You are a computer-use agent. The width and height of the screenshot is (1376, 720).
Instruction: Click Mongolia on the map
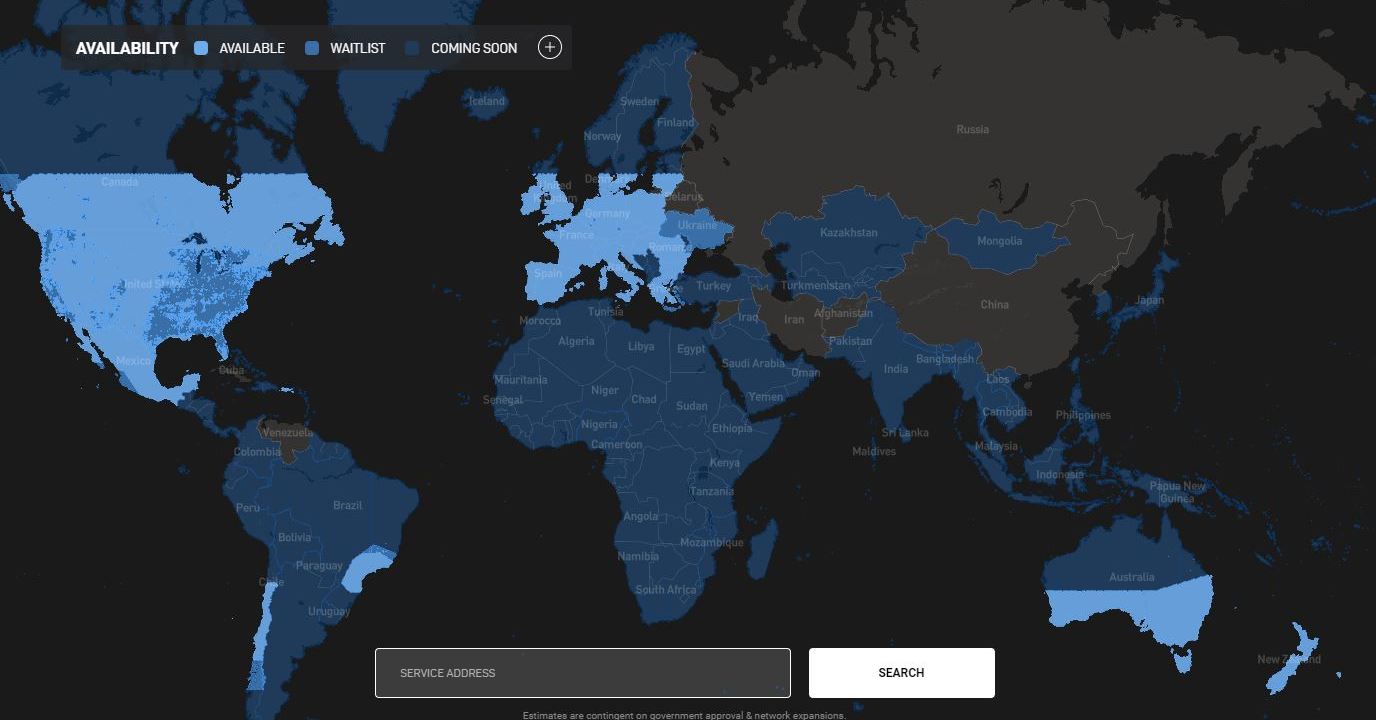click(999, 240)
